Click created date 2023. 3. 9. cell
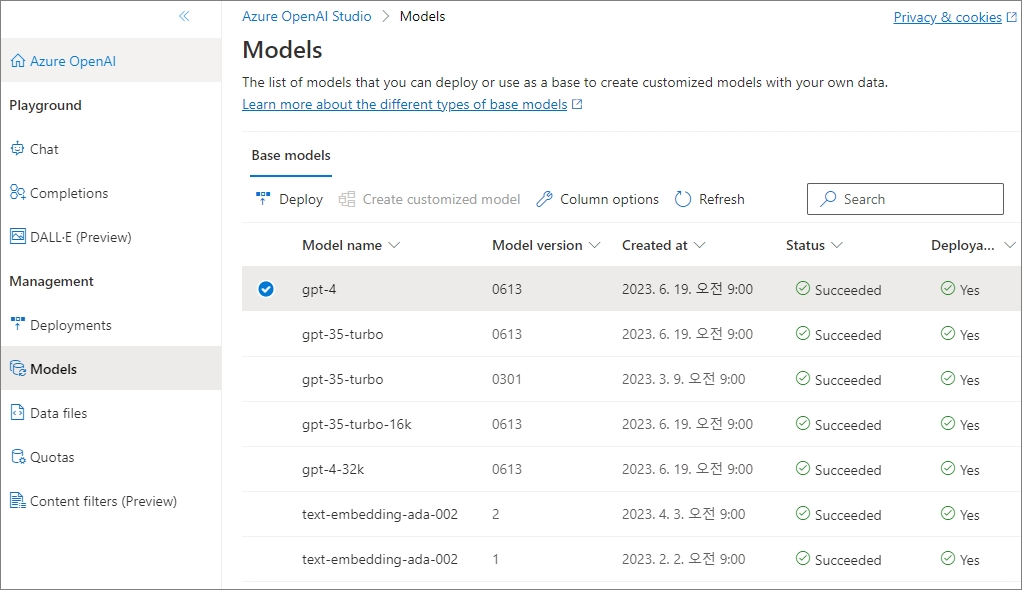Viewport: 1022px width, 590px height. (x=683, y=379)
